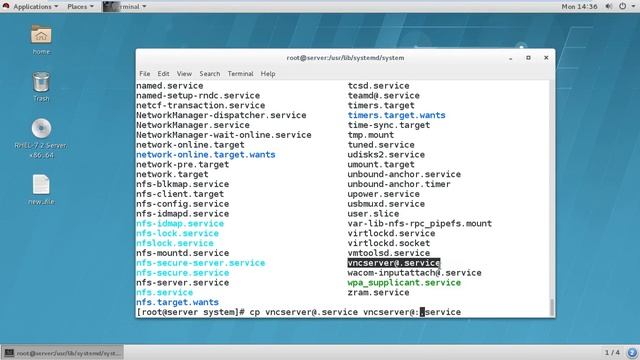Click nfslock.service symlink entry

(x=175, y=243)
